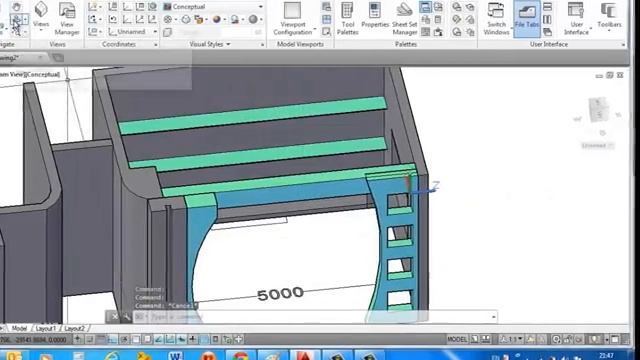The width and height of the screenshot is (640, 360).
Task: Click the new drawing tab button
Action: pyautogui.click(x=58, y=58)
